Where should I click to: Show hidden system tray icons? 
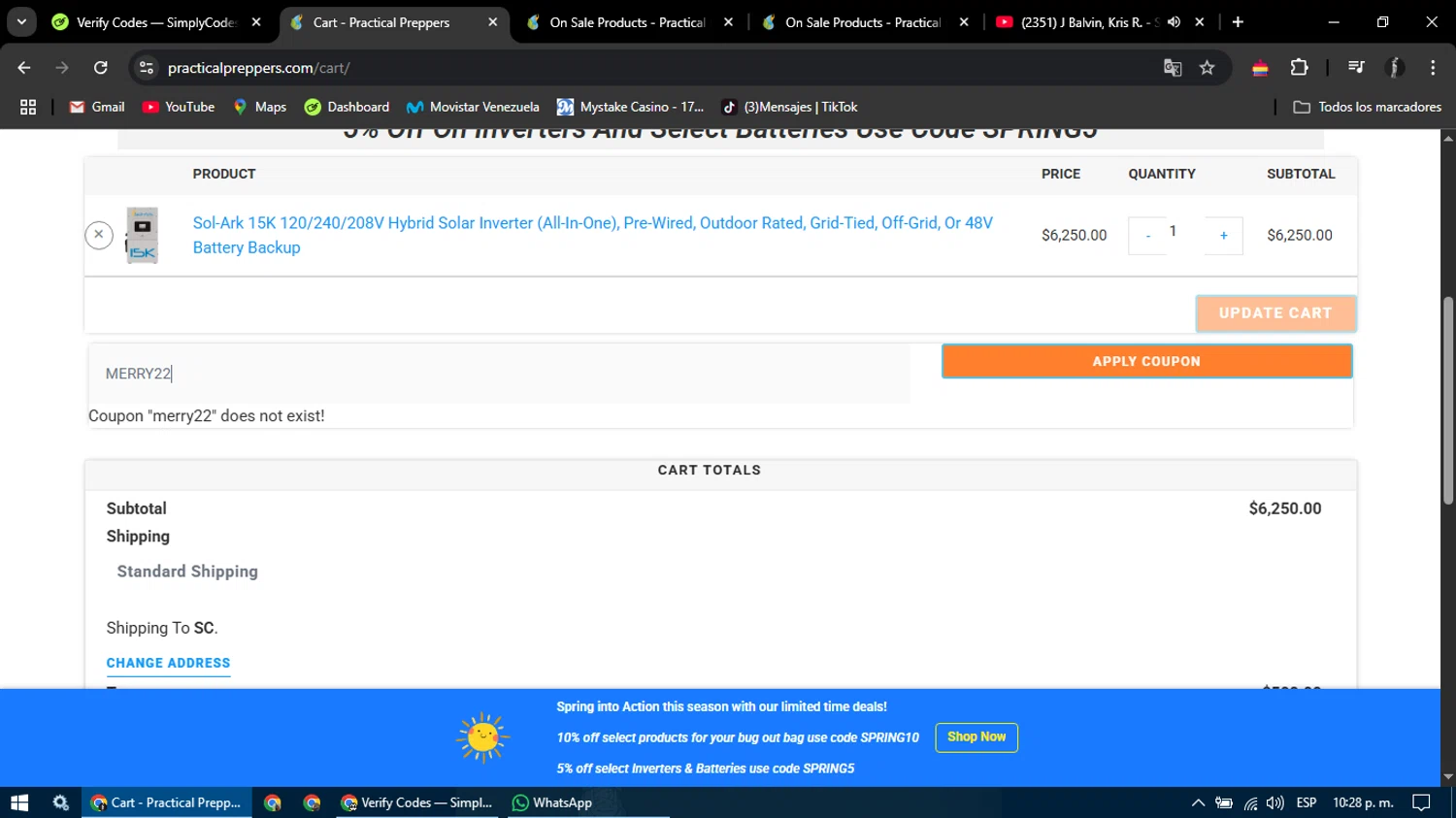point(1198,802)
